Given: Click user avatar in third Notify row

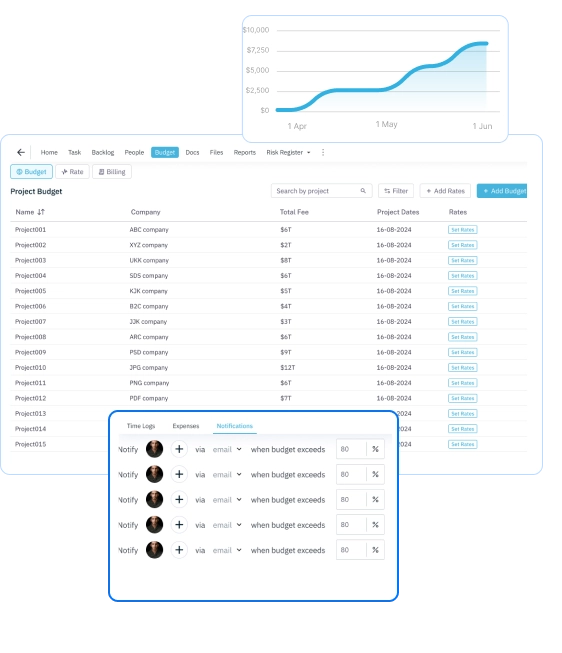Looking at the screenshot, I should (154, 499).
